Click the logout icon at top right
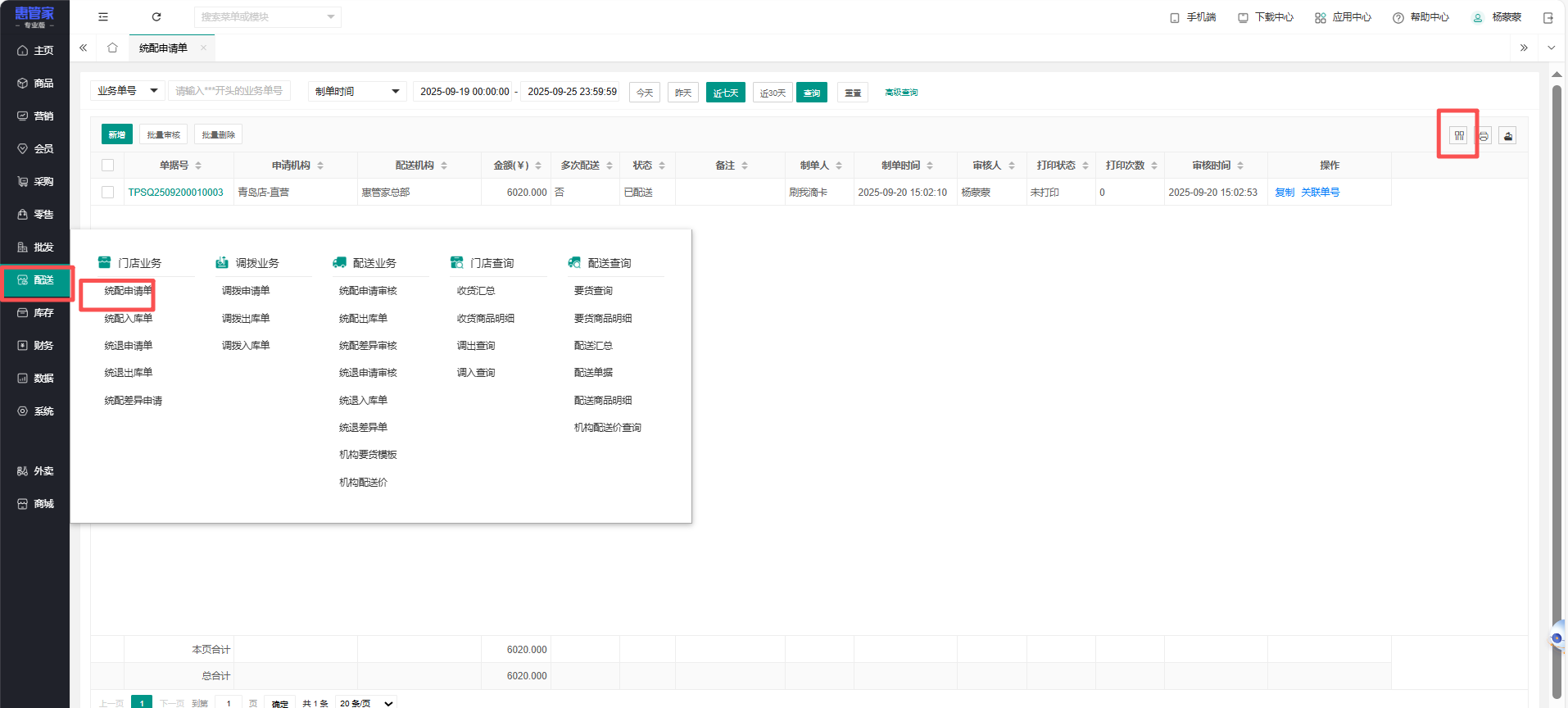This screenshot has width=1568, height=708. pyautogui.click(x=1548, y=17)
